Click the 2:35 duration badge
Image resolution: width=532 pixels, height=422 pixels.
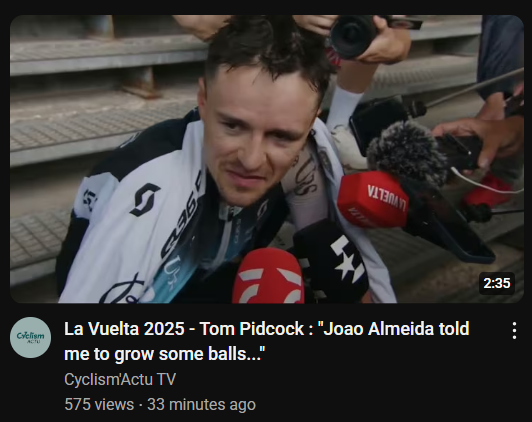(x=497, y=283)
